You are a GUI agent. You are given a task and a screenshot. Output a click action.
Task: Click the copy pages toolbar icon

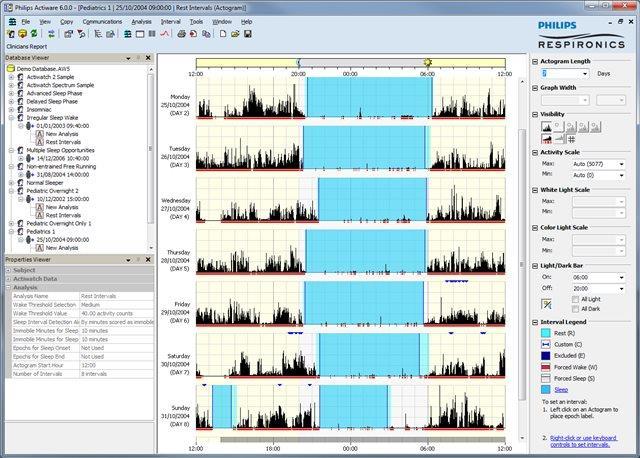tap(206, 34)
